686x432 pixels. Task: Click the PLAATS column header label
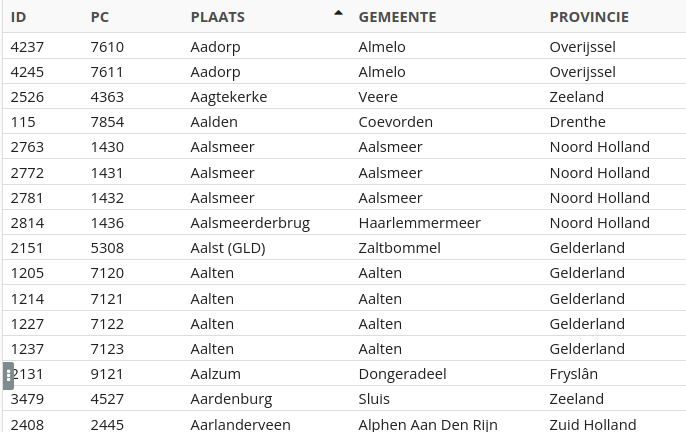tap(217, 17)
